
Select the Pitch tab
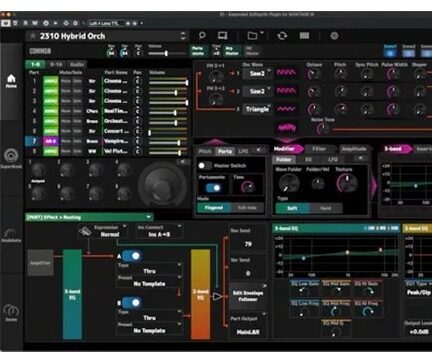[205, 151]
